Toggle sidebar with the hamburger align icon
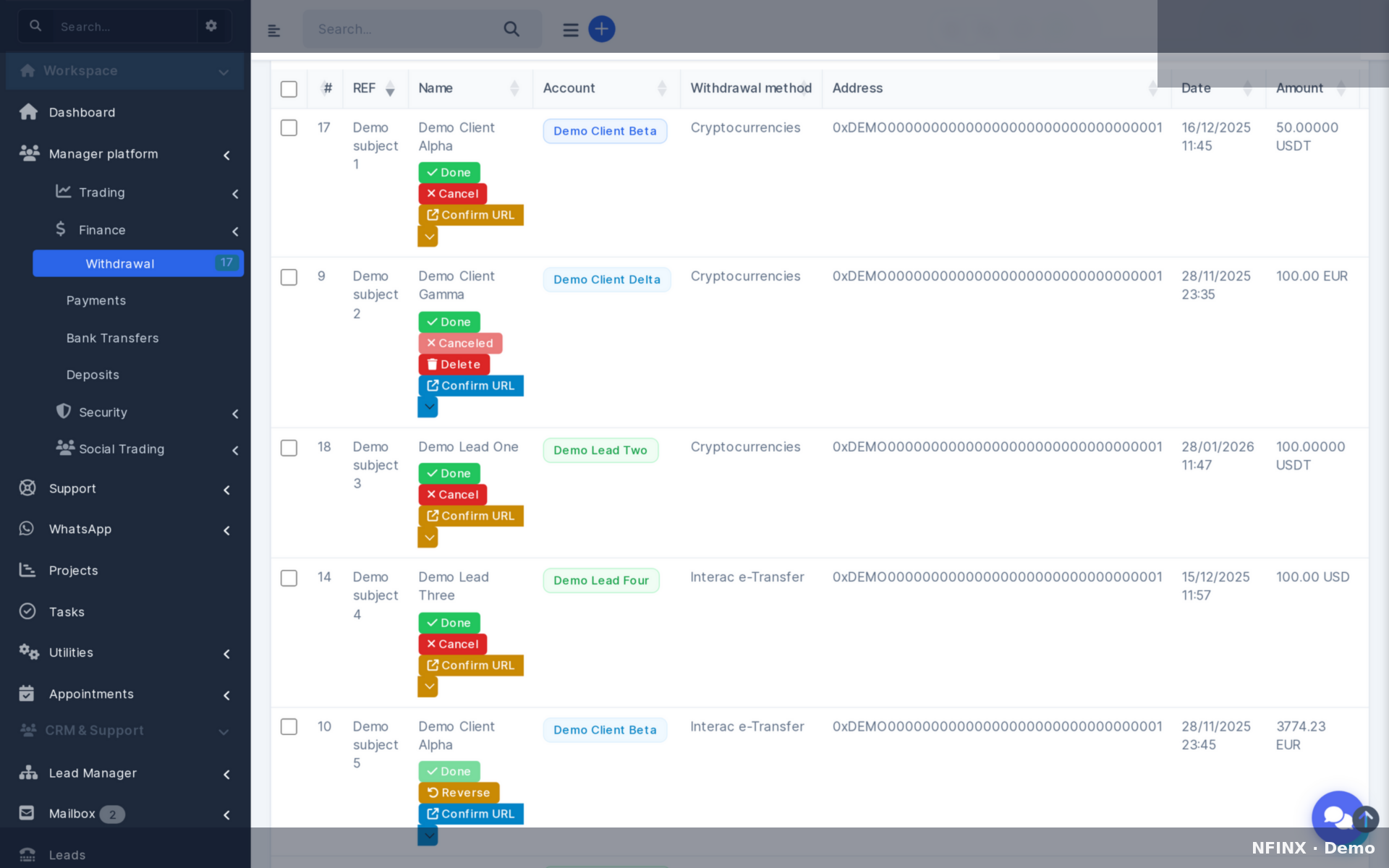 [273, 30]
